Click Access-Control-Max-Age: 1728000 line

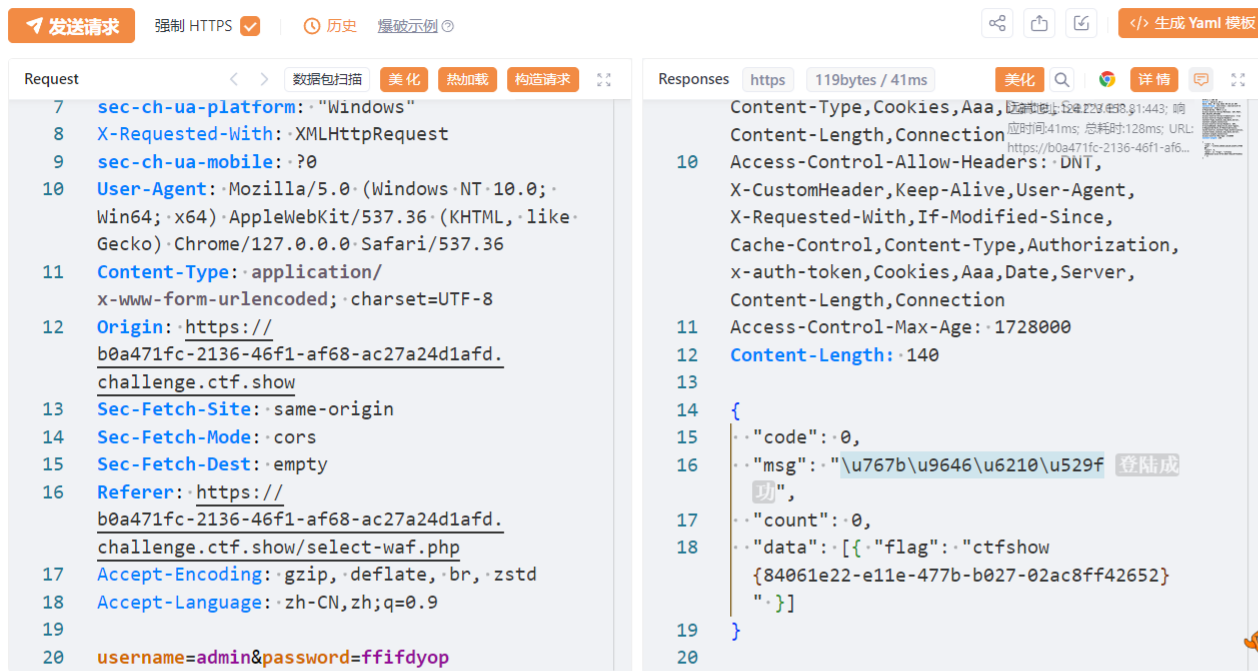point(900,327)
